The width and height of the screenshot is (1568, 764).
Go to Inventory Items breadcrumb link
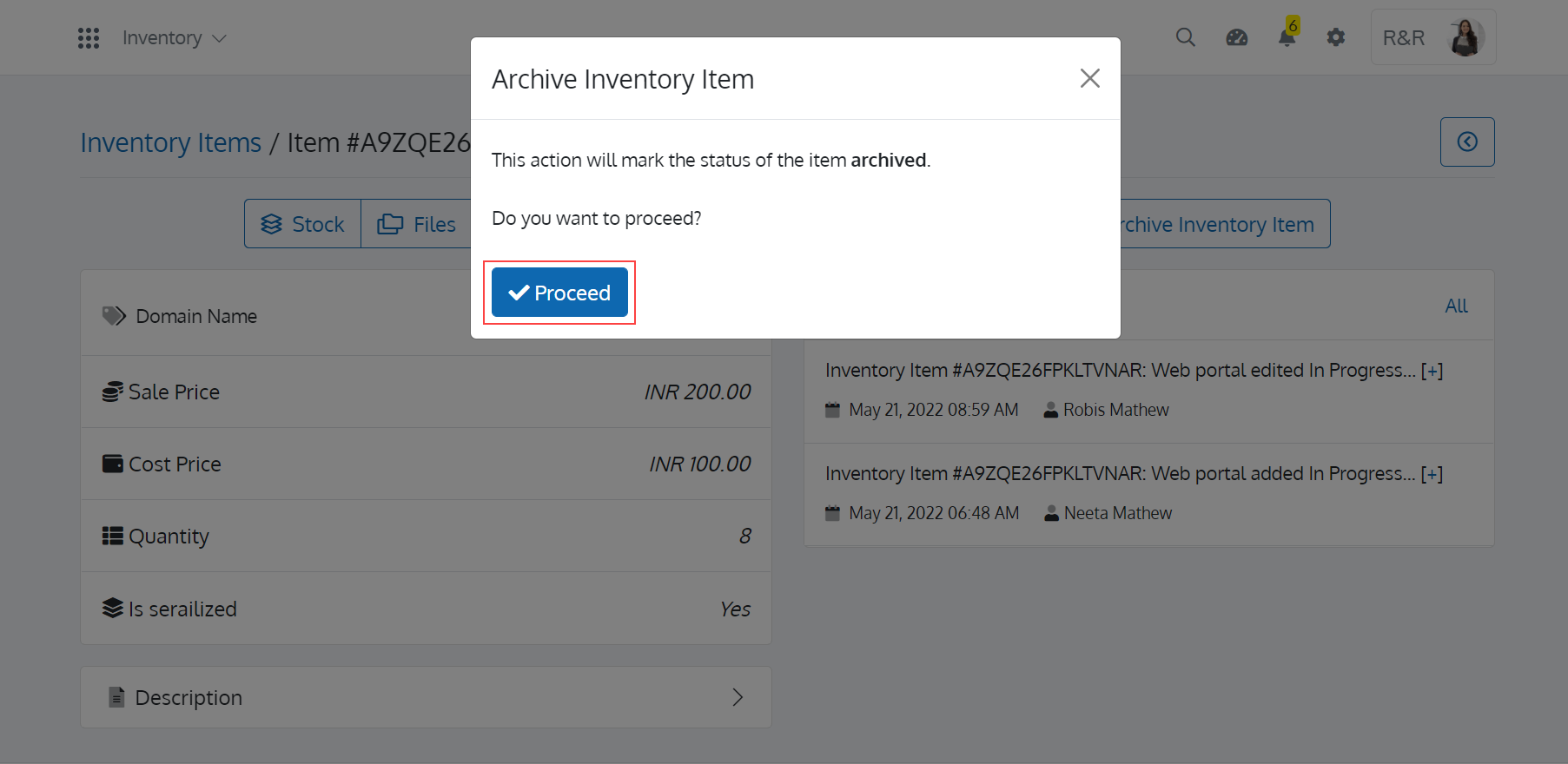click(x=171, y=142)
